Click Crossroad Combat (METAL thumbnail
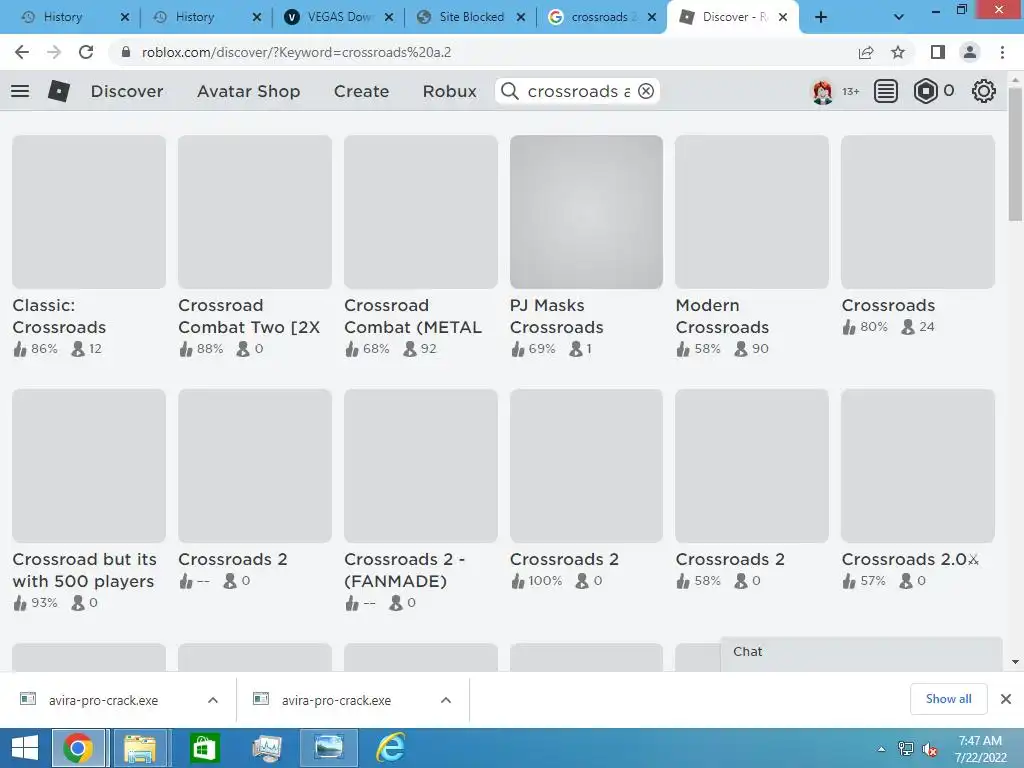The image size is (1024, 768). (x=421, y=212)
